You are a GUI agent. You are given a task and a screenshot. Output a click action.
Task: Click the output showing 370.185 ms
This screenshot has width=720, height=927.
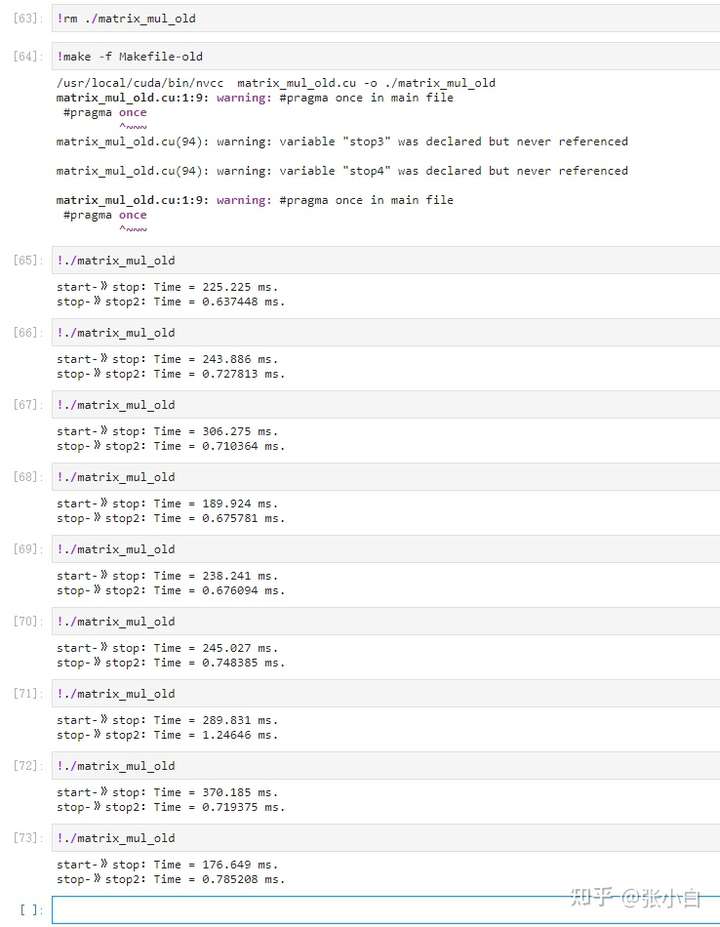click(x=167, y=792)
